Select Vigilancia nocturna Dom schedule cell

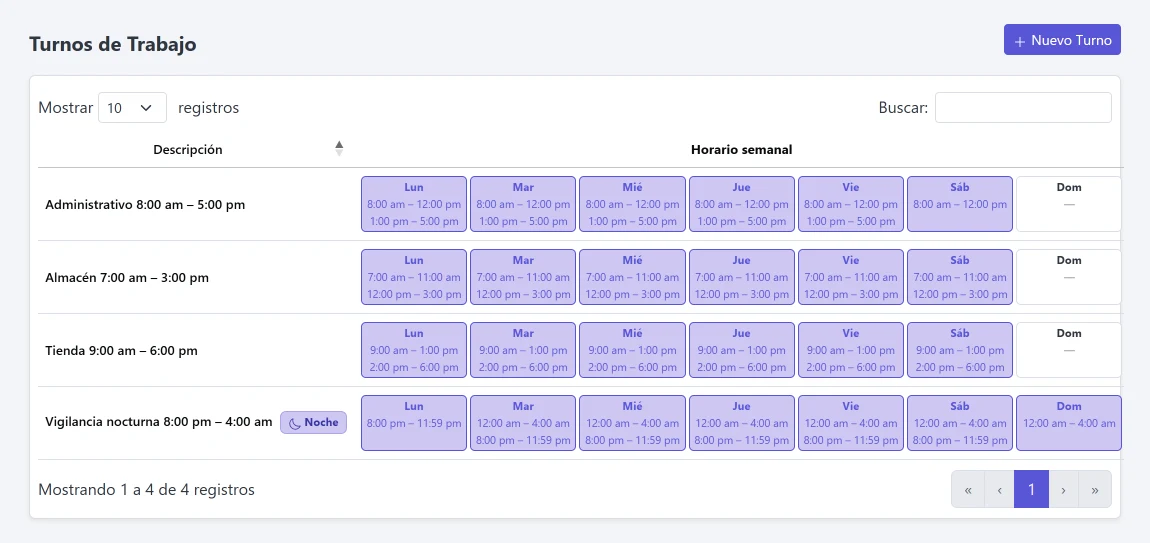coord(1069,423)
